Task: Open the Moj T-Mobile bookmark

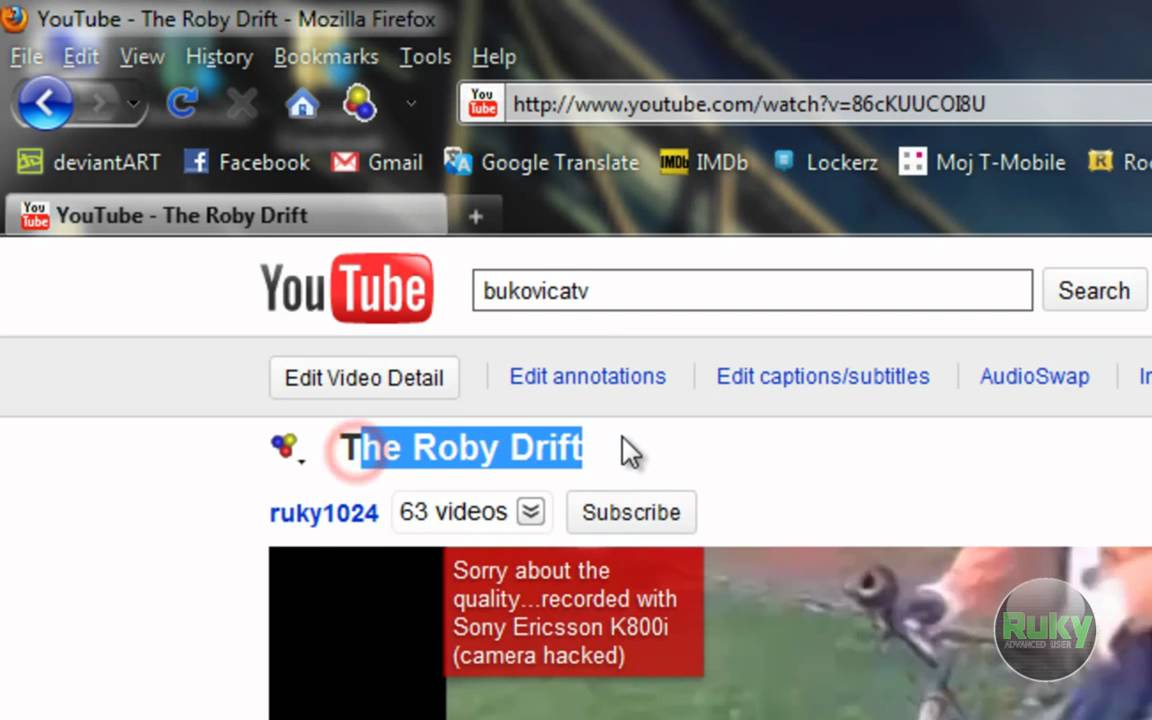Action: 982,162
